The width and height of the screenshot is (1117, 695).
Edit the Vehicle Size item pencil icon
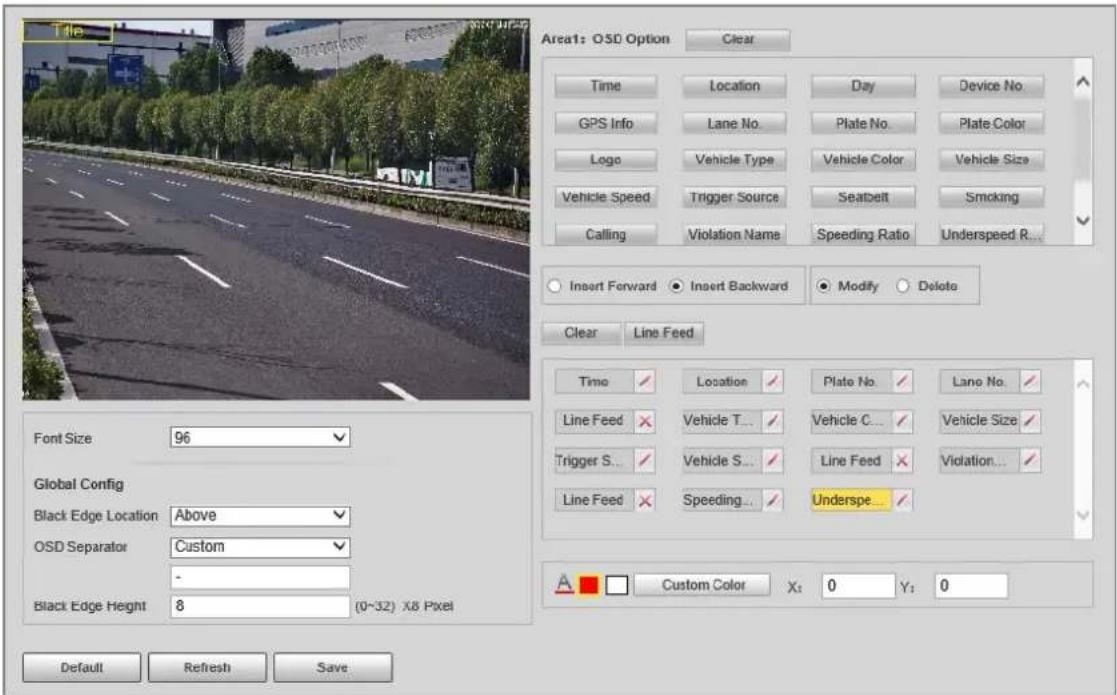(x=1030, y=421)
